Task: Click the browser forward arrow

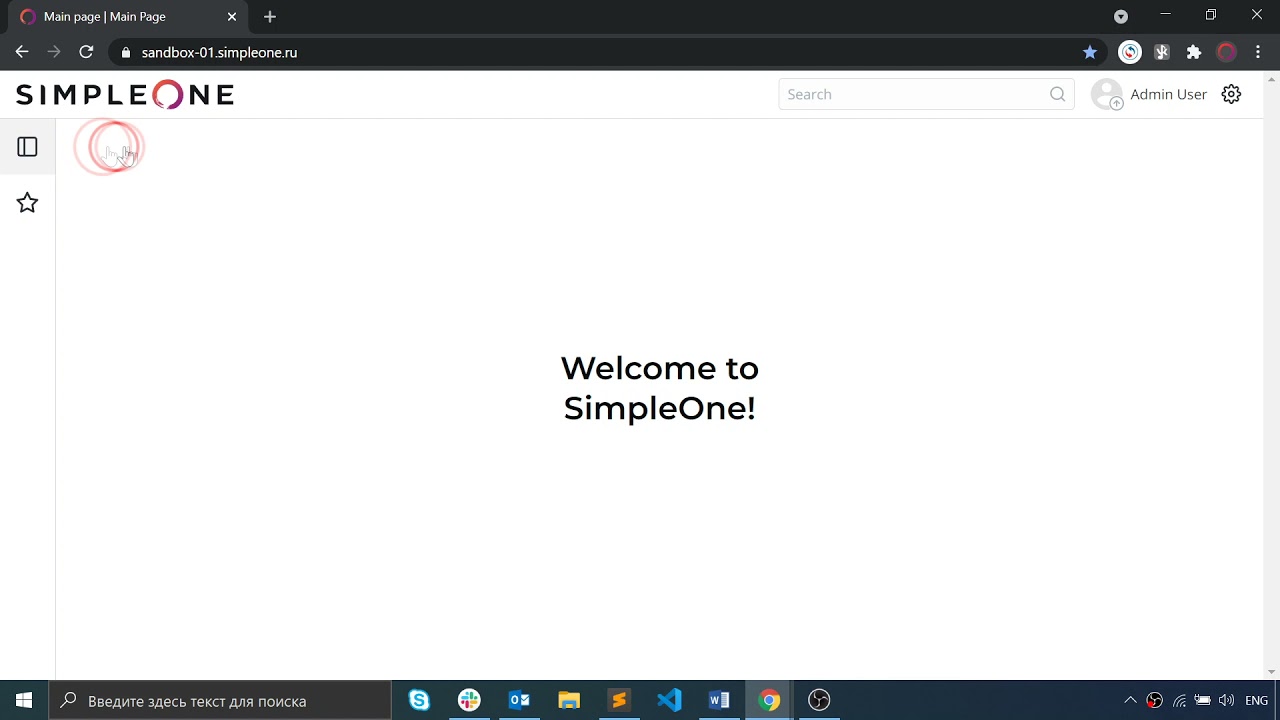Action: point(54,52)
